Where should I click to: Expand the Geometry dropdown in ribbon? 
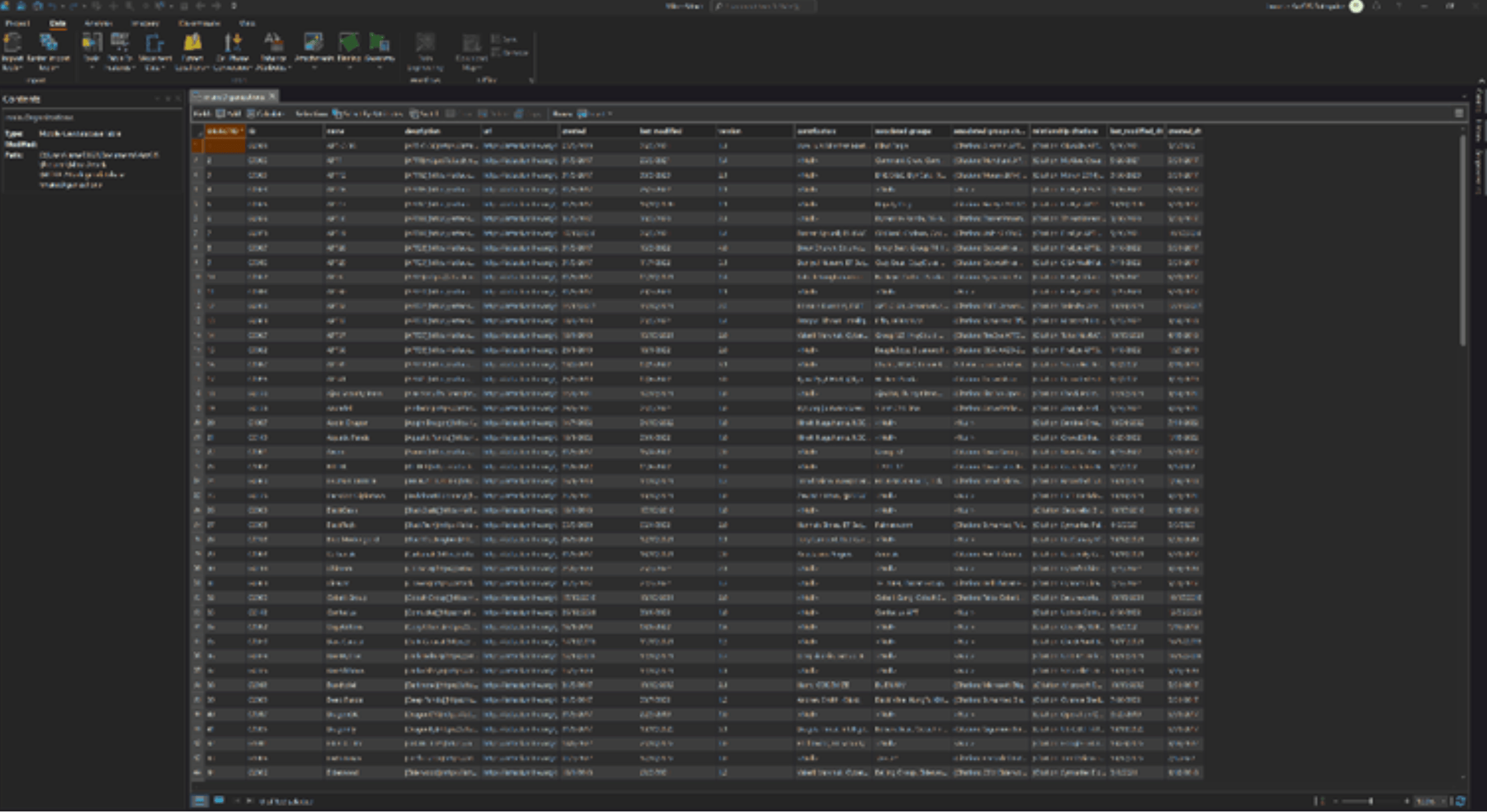379,67
